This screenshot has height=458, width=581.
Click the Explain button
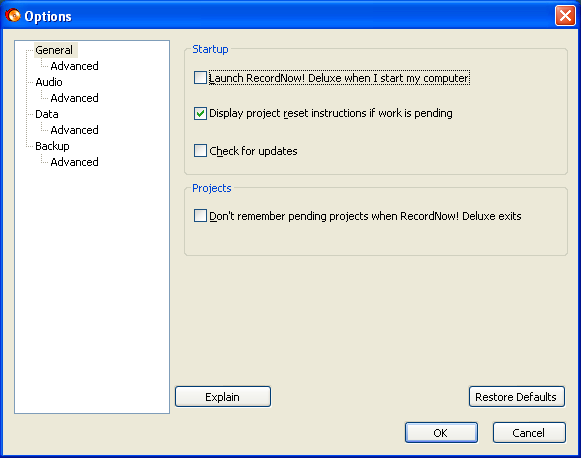click(223, 396)
